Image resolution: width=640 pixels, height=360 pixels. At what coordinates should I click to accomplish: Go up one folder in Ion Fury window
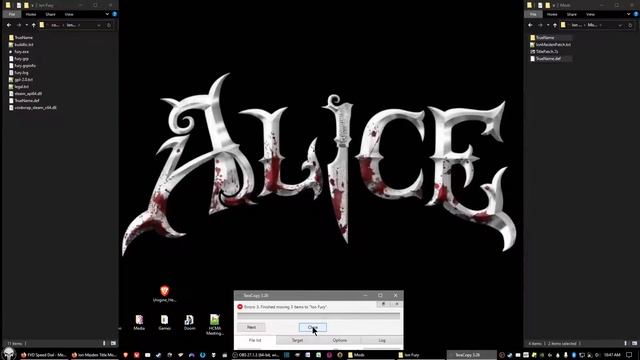pyautogui.click(x=34, y=25)
